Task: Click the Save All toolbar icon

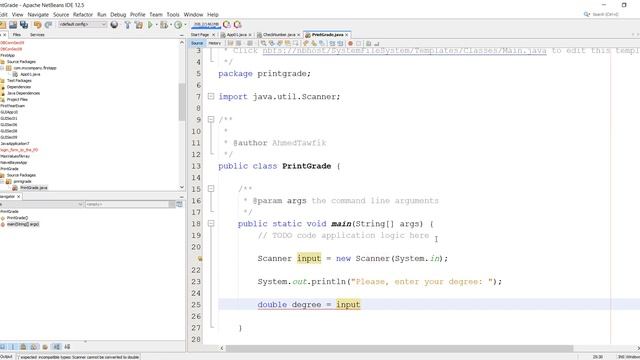Action: coord(24,25)
